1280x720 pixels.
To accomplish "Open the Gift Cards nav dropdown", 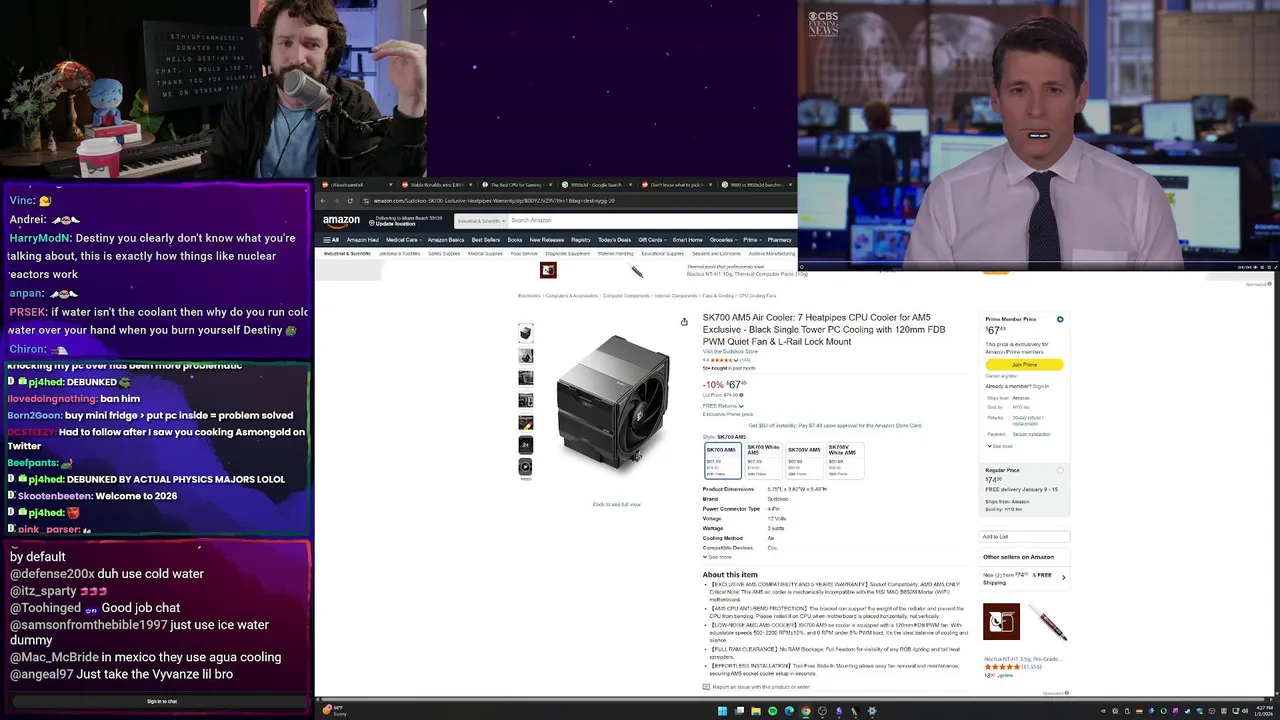I will (x=651, y=240).
